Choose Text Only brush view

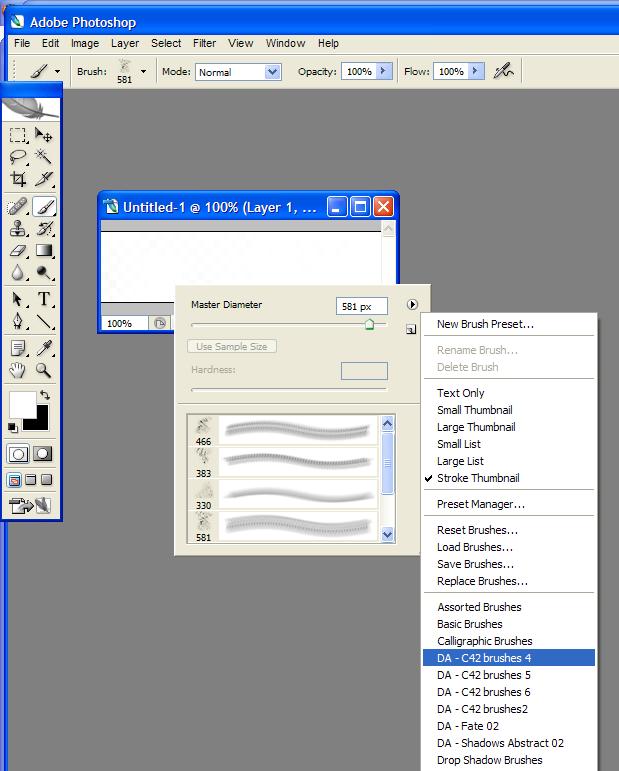pos(461,393)
